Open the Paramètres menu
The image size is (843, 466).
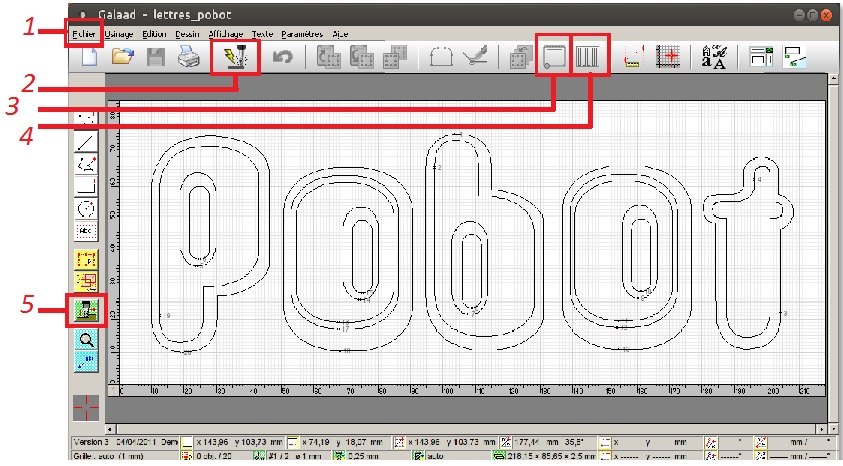click(303, 33)
